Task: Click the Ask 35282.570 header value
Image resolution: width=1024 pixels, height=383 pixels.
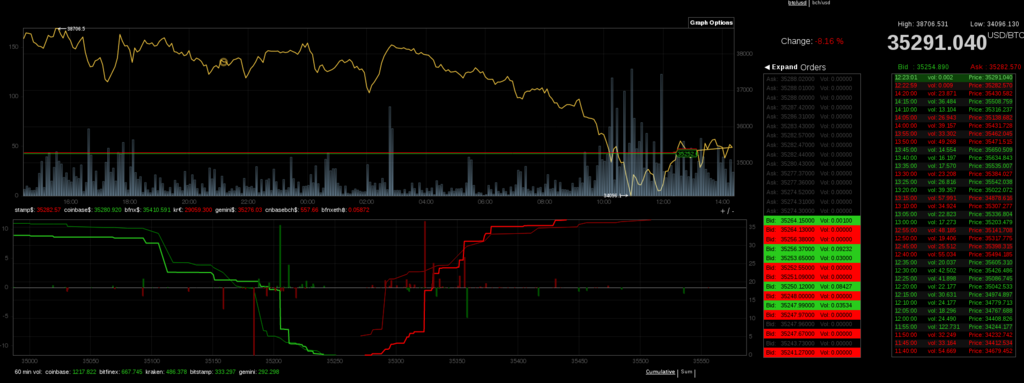Action: pos(995,67)
